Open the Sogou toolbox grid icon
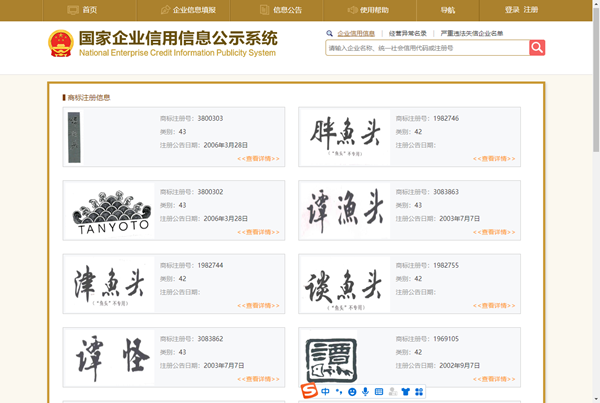The height and width of the screenshot is (403, 600). (419, 391)
